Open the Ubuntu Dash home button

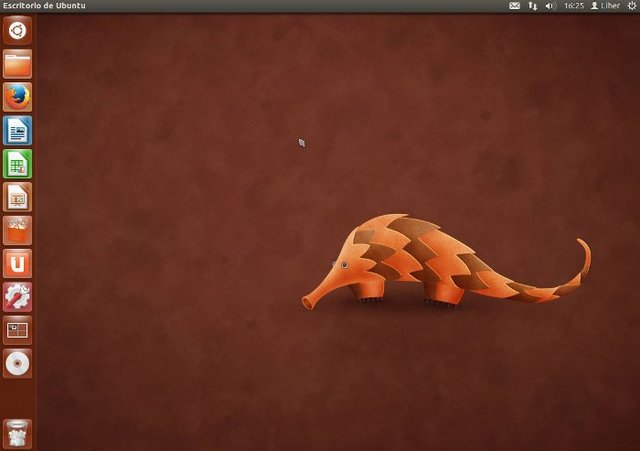click(17, 31)
